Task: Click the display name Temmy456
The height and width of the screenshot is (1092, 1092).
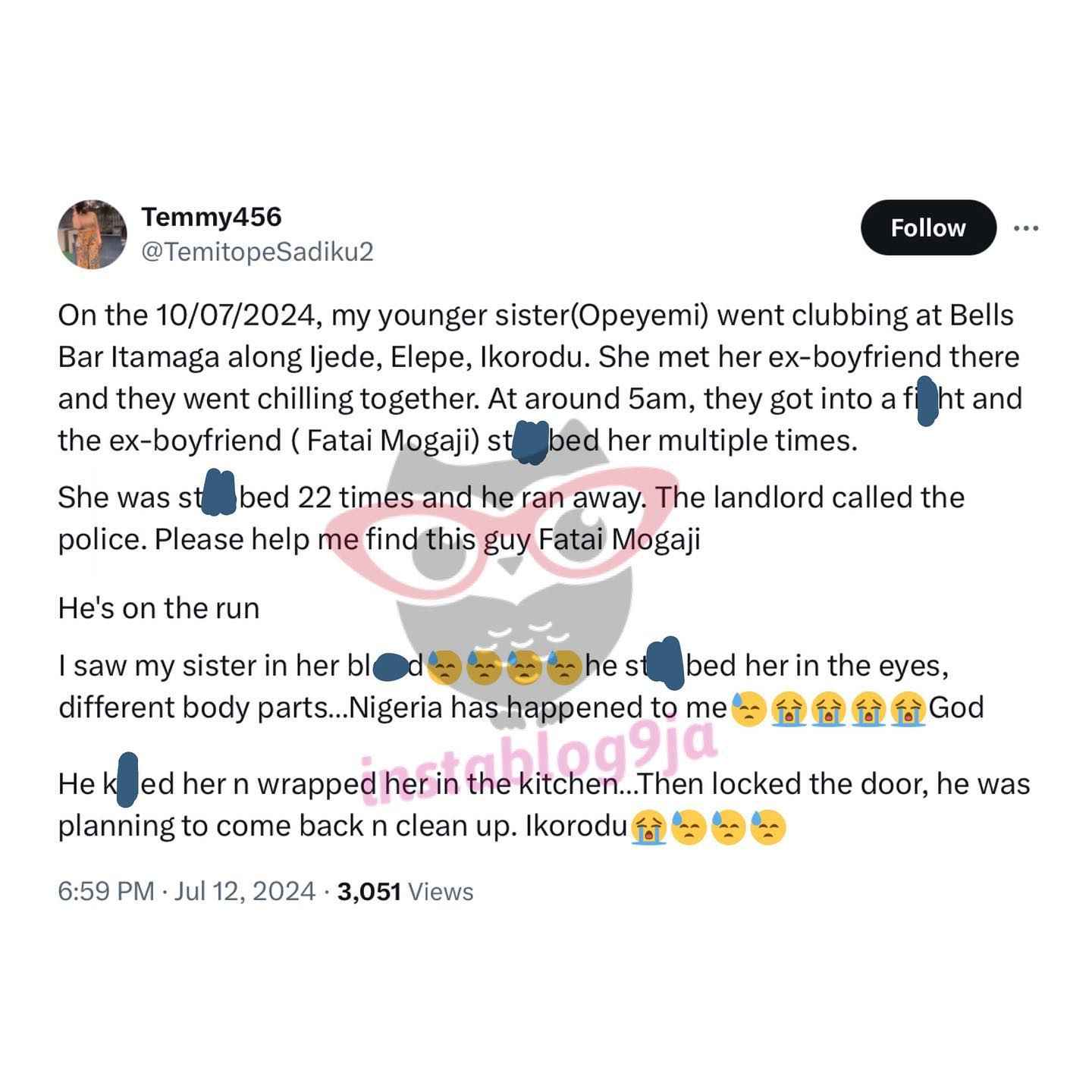Action: (212, 217)
